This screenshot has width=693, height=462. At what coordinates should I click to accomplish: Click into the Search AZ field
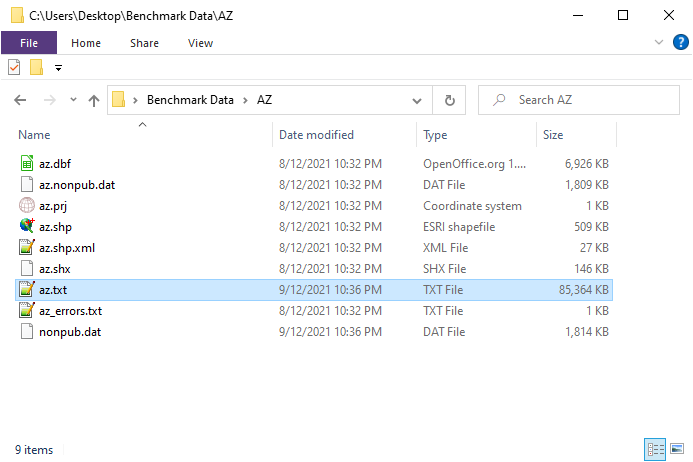click(579, 100)
